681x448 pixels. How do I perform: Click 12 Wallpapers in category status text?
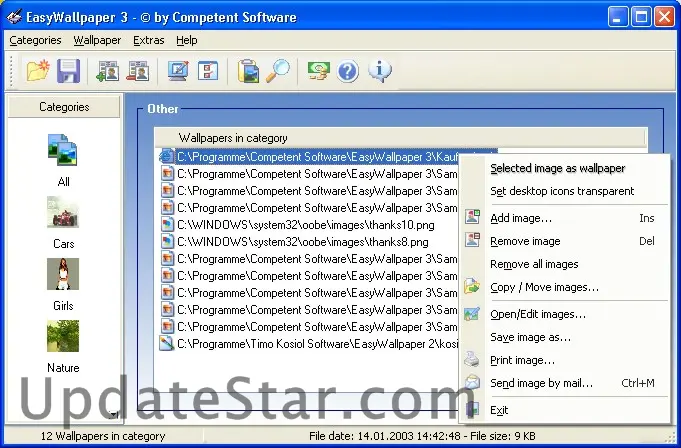tap(103, 436)
